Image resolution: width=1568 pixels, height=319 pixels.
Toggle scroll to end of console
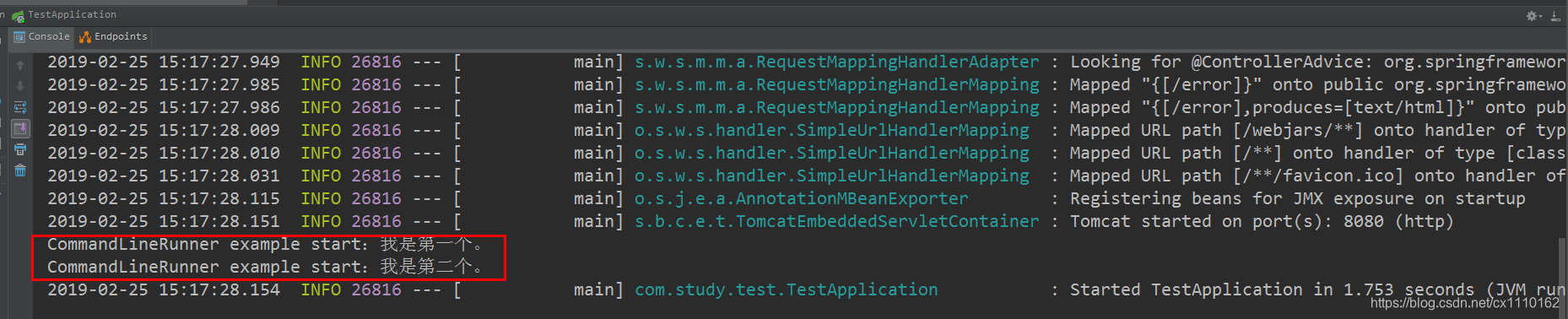20,128
